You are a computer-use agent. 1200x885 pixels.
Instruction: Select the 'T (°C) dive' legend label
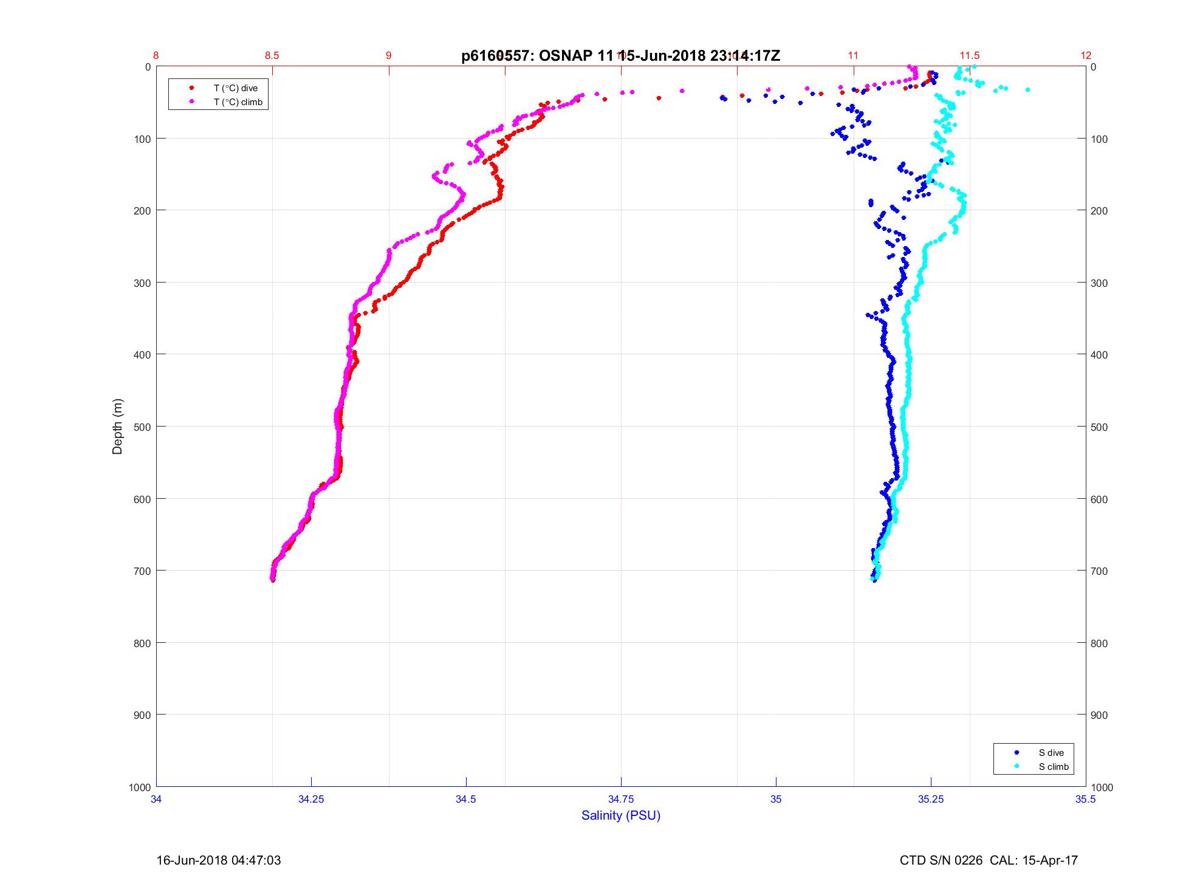(235, 88)
